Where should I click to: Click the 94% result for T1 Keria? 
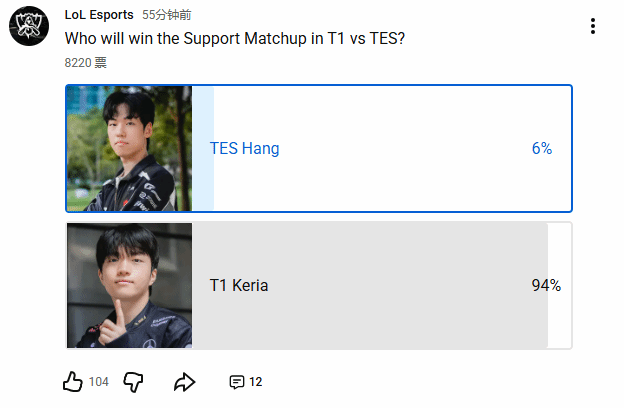pyautogui.click(x=546, y=285)
